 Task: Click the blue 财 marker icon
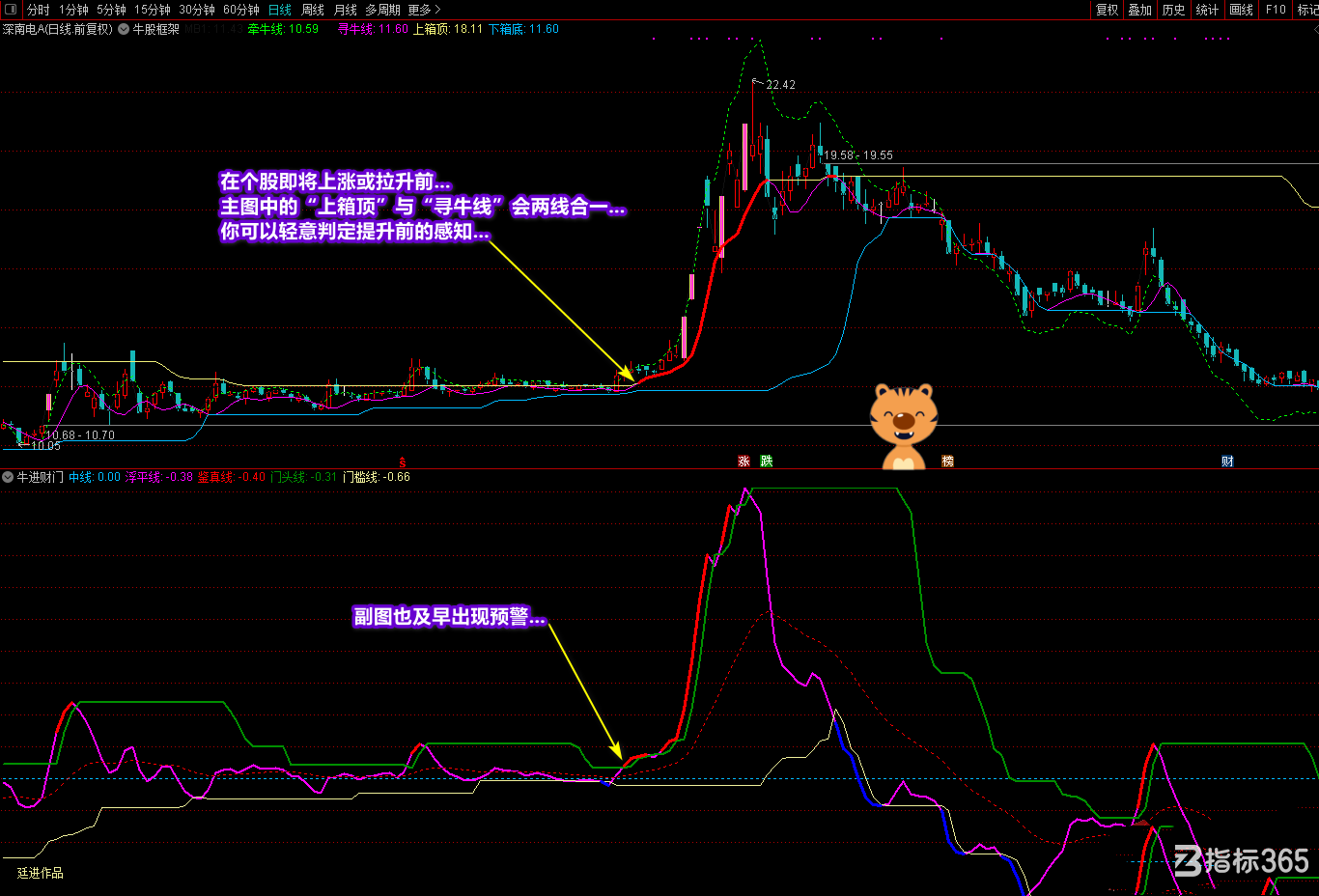(x=1227, y=462)
